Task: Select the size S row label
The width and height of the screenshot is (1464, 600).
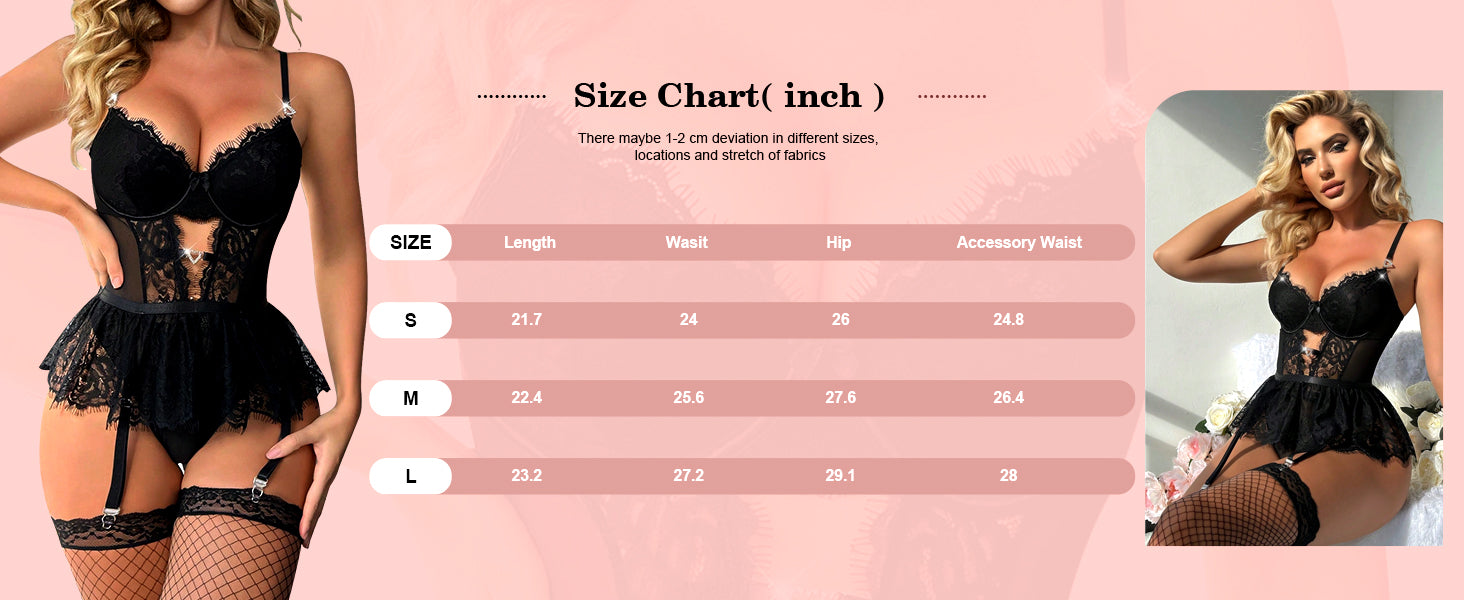Action: 411,320
